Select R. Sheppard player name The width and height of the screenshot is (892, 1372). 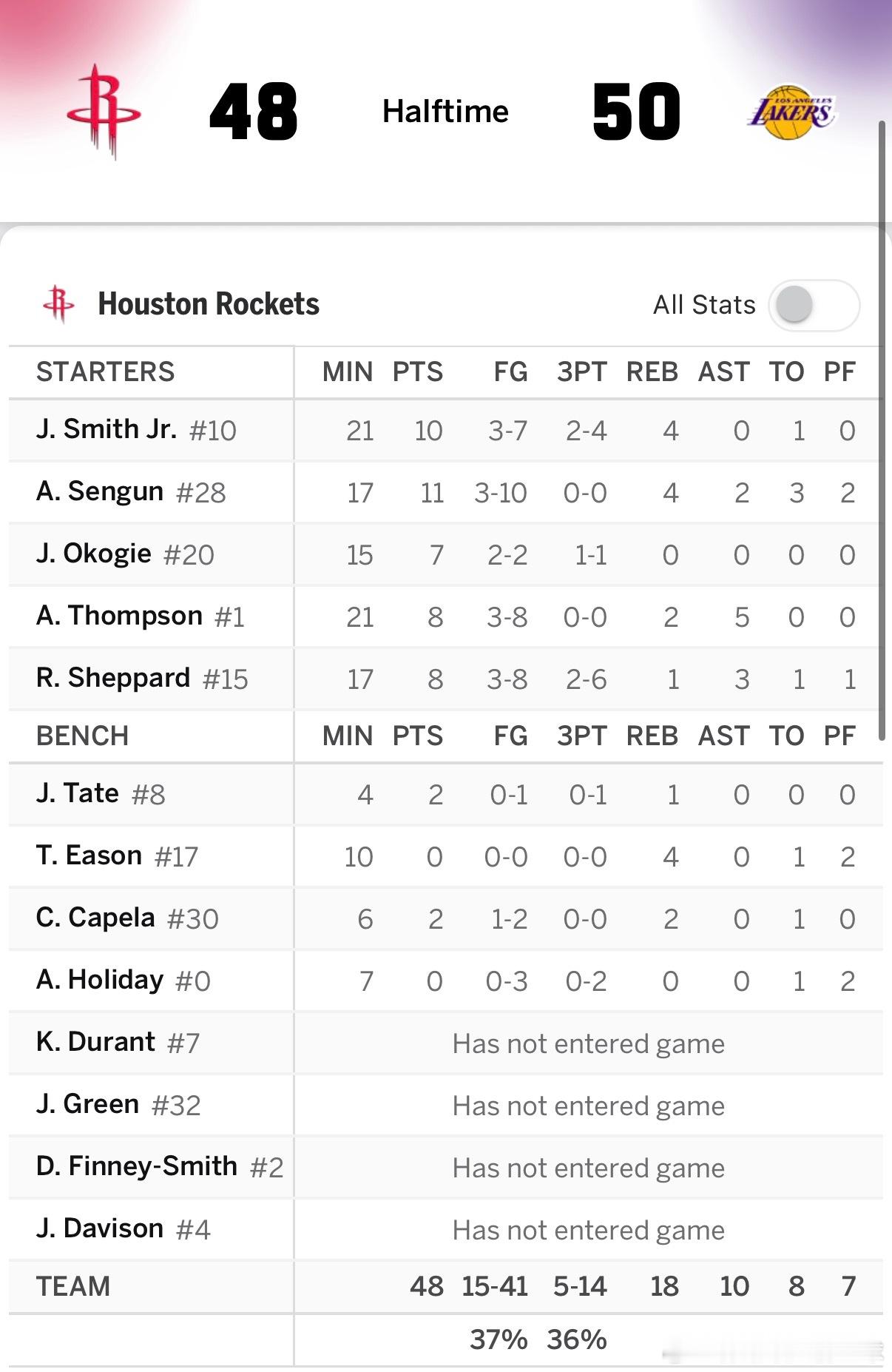tap(113, 679)
